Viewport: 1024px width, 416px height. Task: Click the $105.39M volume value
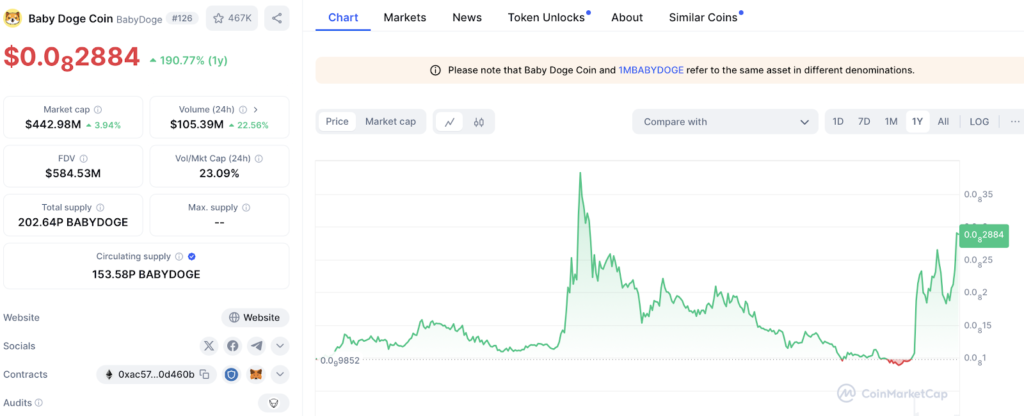point(197,124)
